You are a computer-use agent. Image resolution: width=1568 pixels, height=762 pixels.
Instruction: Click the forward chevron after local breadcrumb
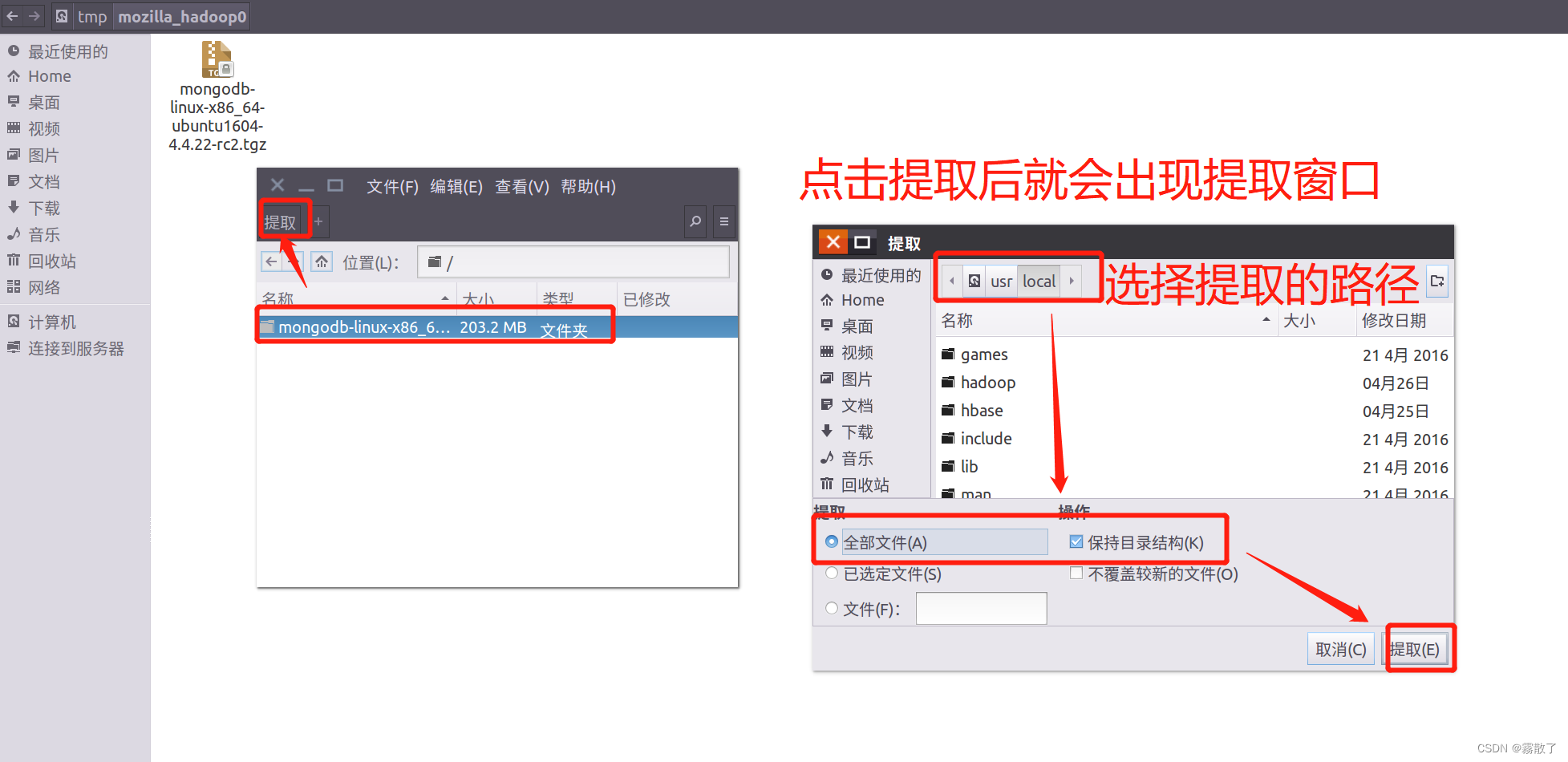click(x=1072, y=281)
